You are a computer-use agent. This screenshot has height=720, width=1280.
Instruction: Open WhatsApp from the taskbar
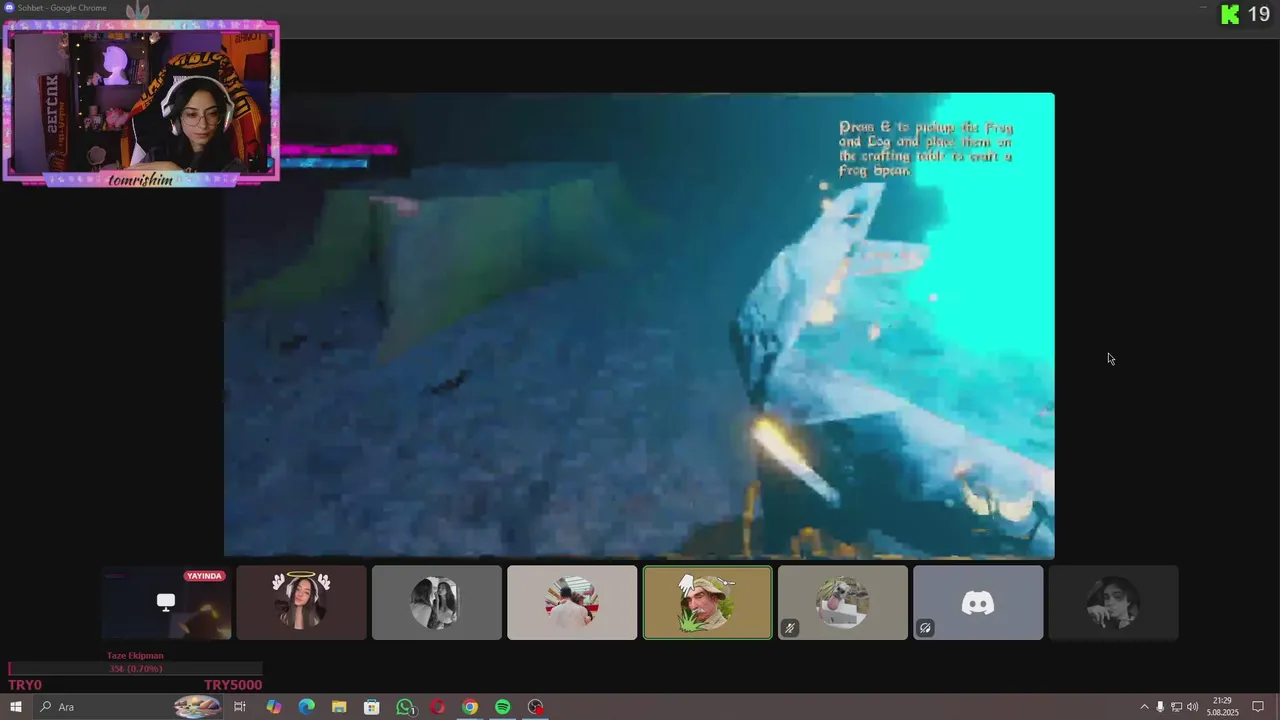point(405,707)
